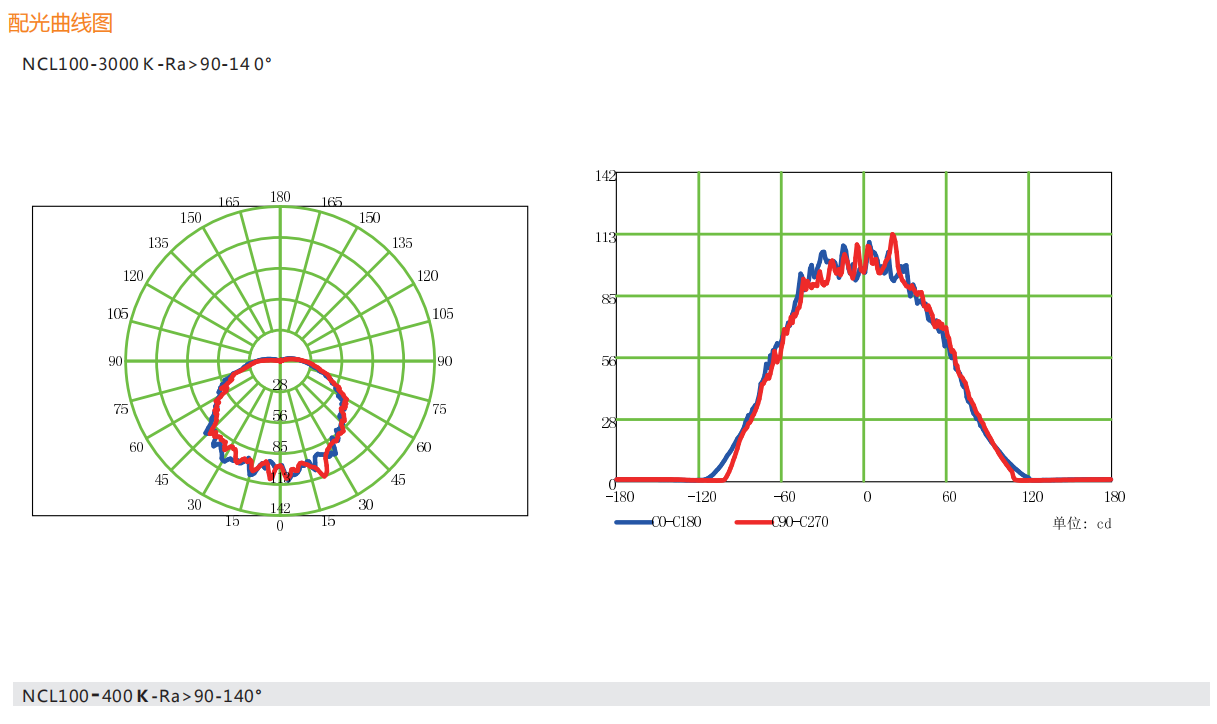1217x724 pixels.
Task: Select the NCL100-3000K-Ra>90-140° subtitle text
Action: (x=147, y=64)
